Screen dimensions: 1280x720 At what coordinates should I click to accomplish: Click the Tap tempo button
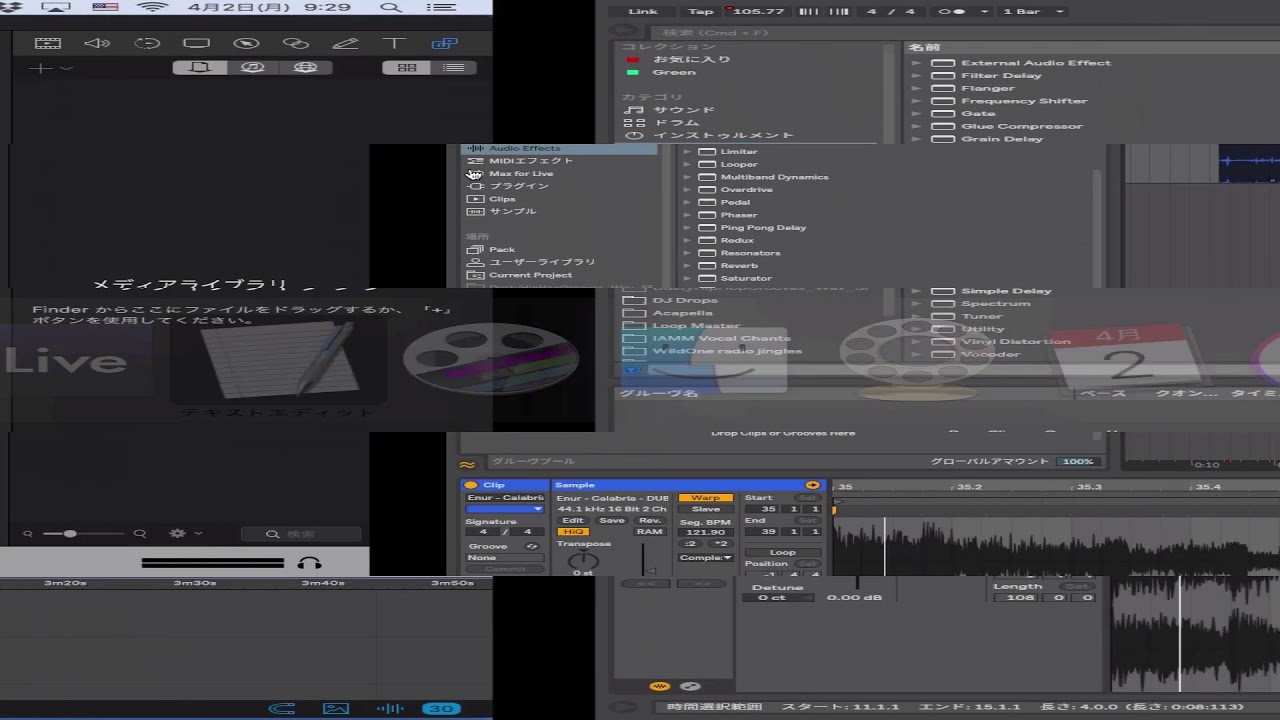coord(701,12)
